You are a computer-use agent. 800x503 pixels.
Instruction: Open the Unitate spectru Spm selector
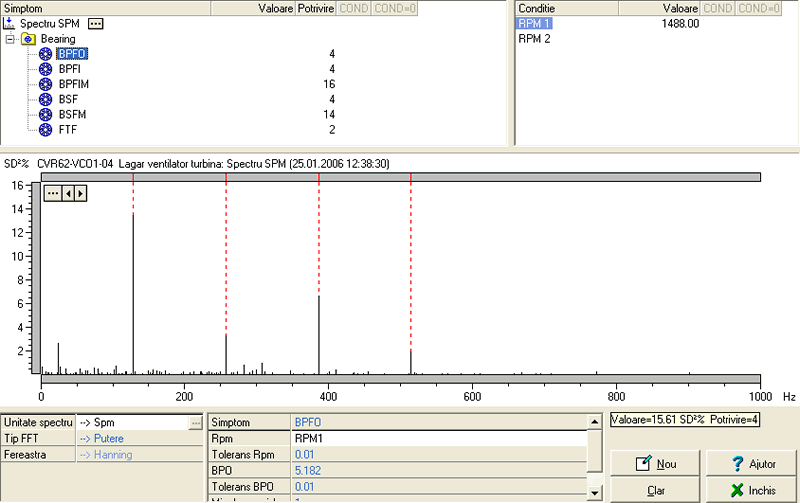pos(195,423)
